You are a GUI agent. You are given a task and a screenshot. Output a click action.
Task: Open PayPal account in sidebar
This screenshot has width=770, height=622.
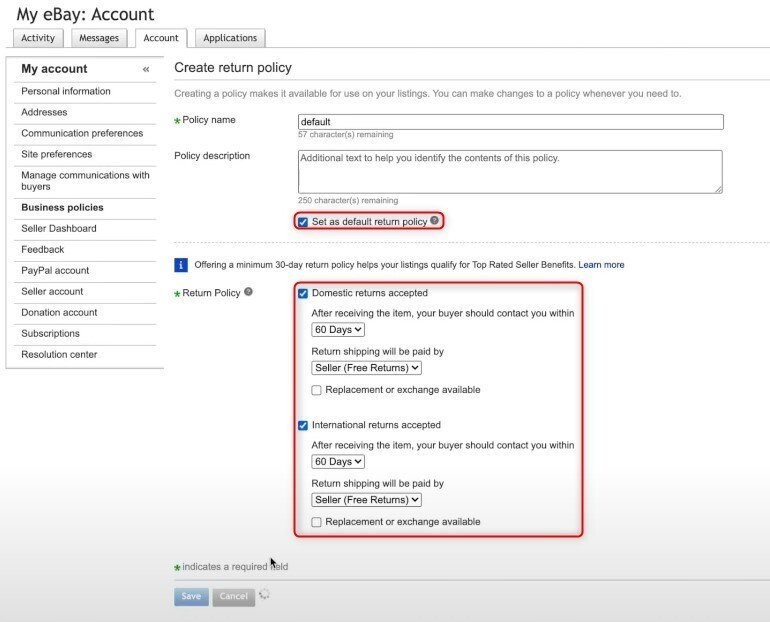[55, 270]
